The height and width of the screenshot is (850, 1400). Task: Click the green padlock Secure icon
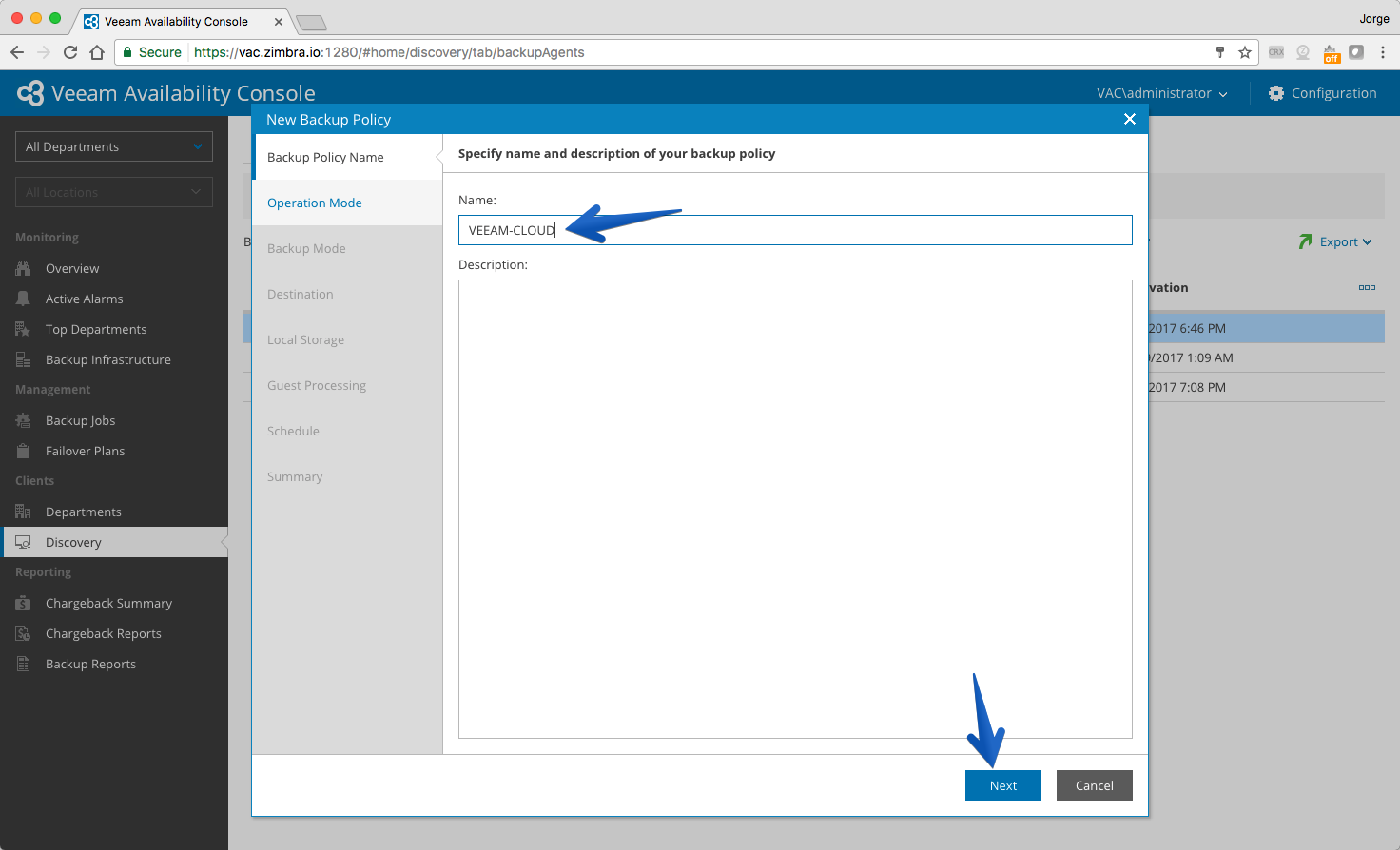click(x=127, y=52)
